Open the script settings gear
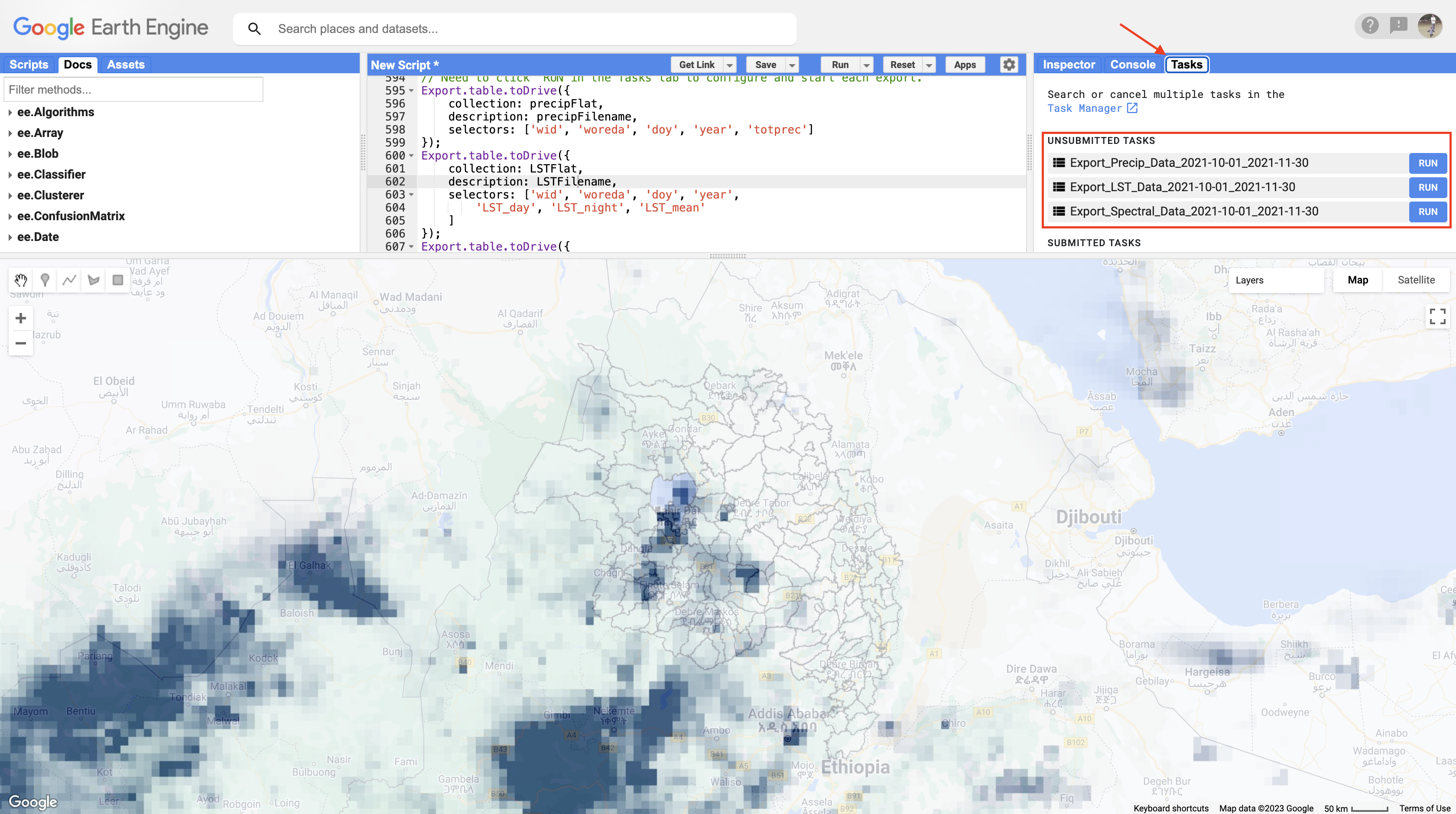 point(1010,65)
